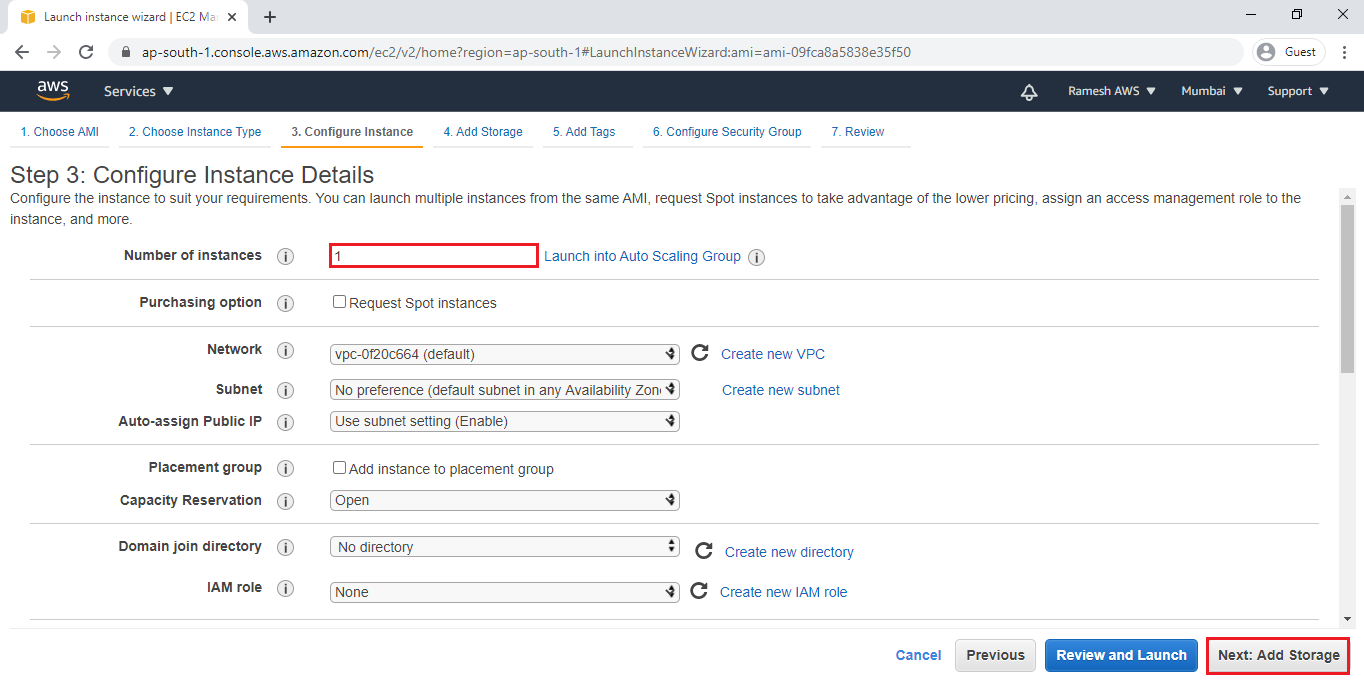The image size is (1364, 683).
Task: Show info for Auto-assign Public IP
Action: [285, 422]
